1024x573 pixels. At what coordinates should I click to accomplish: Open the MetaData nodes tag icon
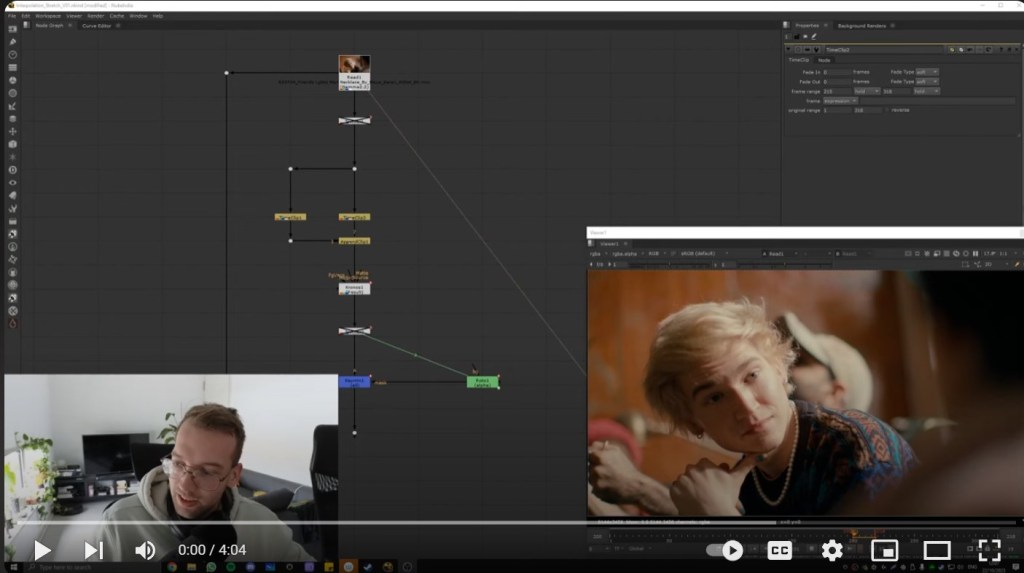(x=12, y=195)
